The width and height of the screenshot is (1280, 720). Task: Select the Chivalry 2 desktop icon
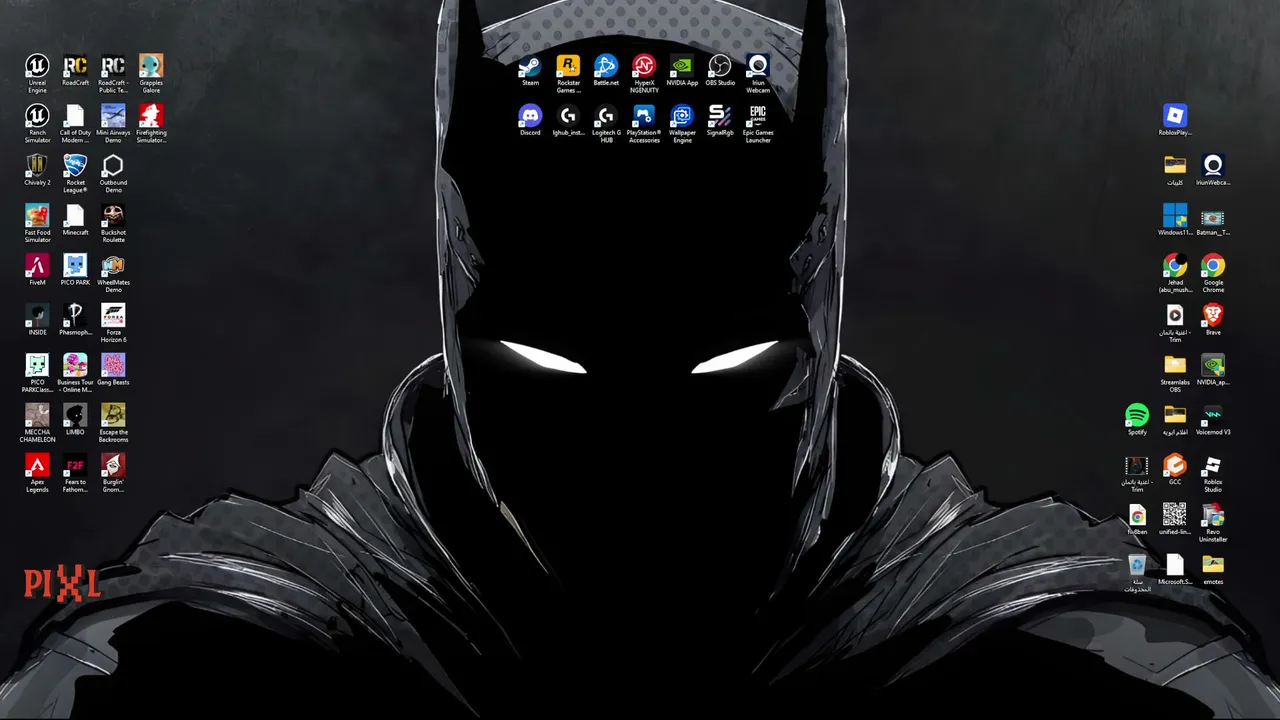point(37,170)
